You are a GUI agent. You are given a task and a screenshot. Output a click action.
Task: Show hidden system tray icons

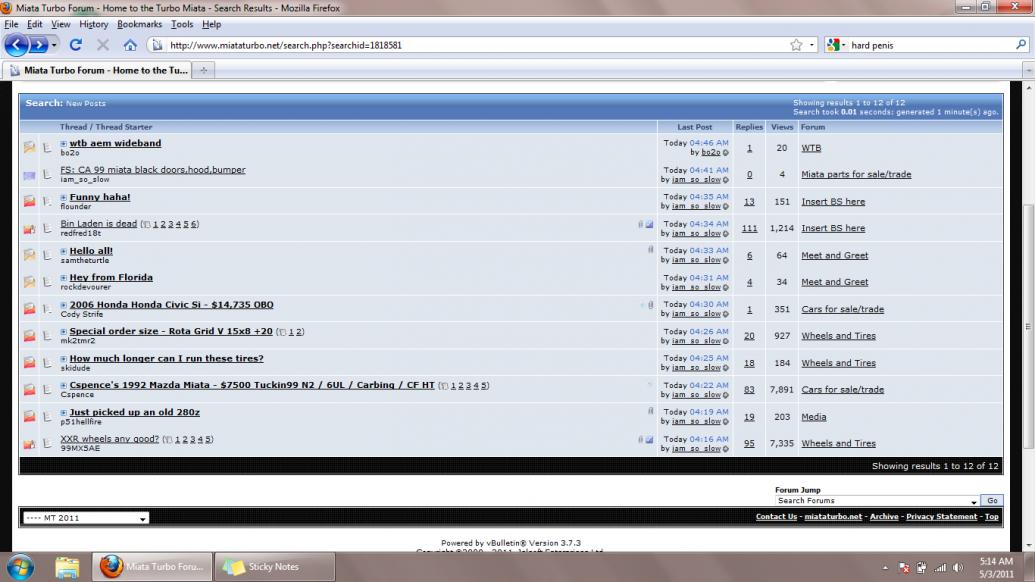885,567
